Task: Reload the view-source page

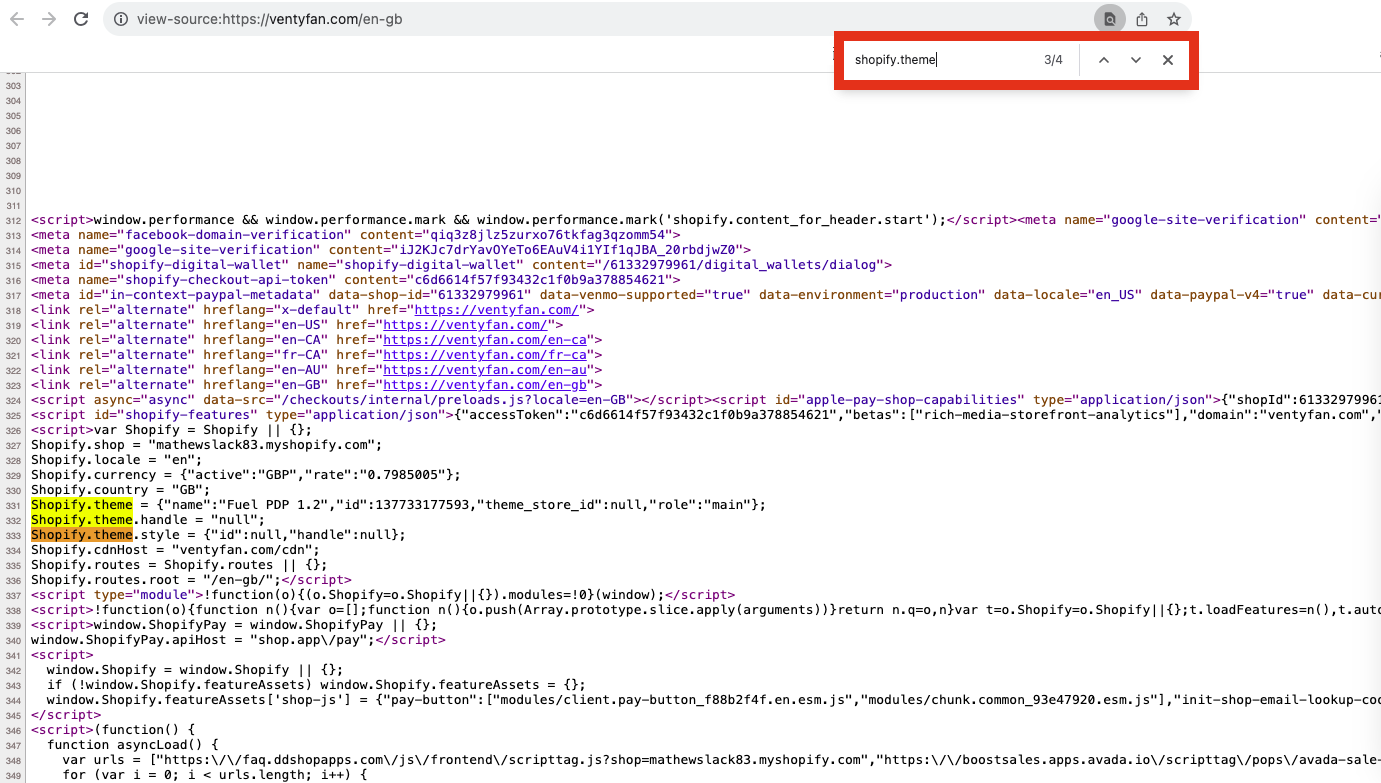Action: coord(81,19)
